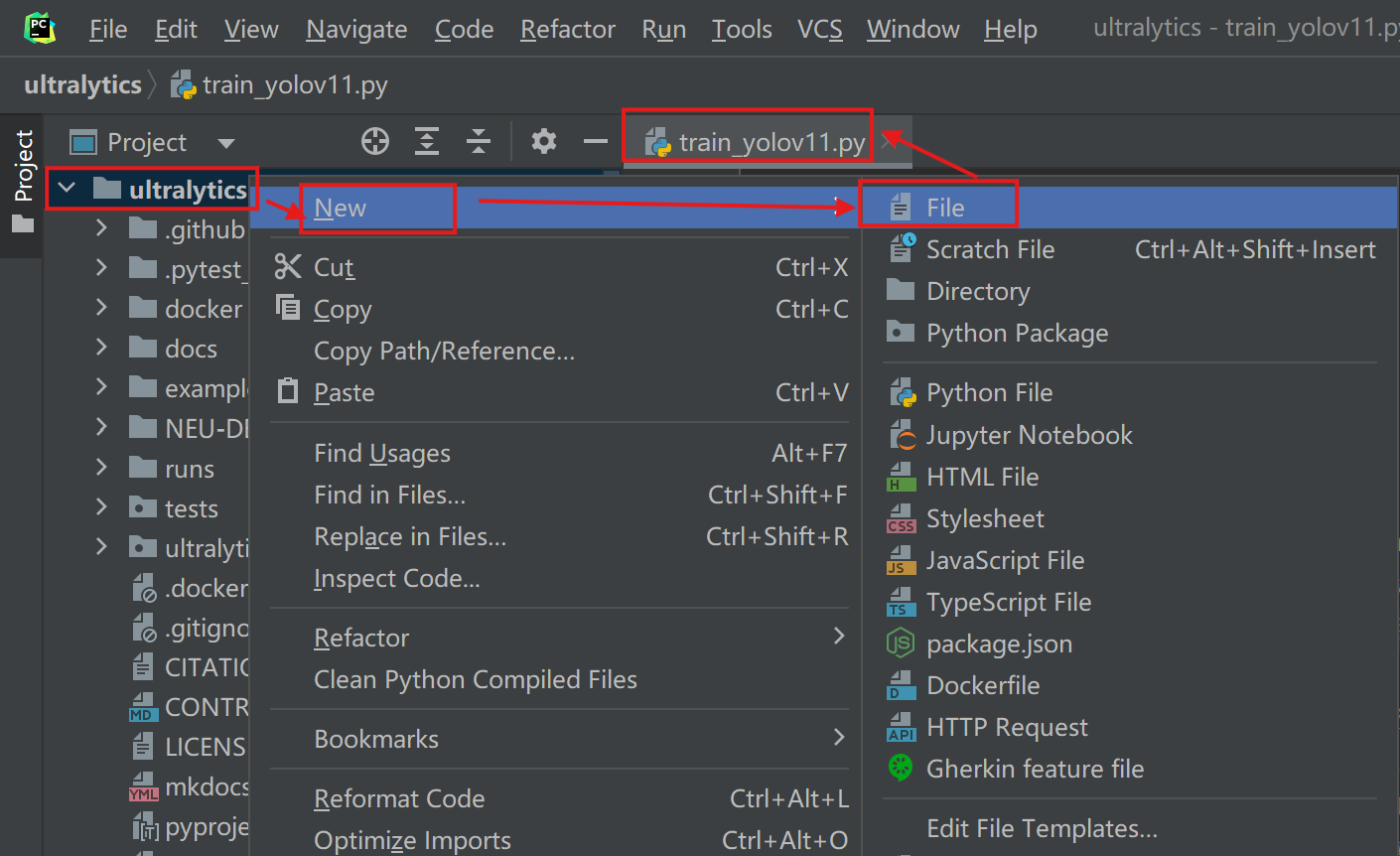This screenshot has height=856, width=1400.
Task: Select the tests folder in project tree
Action: pyautogui.click(x=192, y=508)
